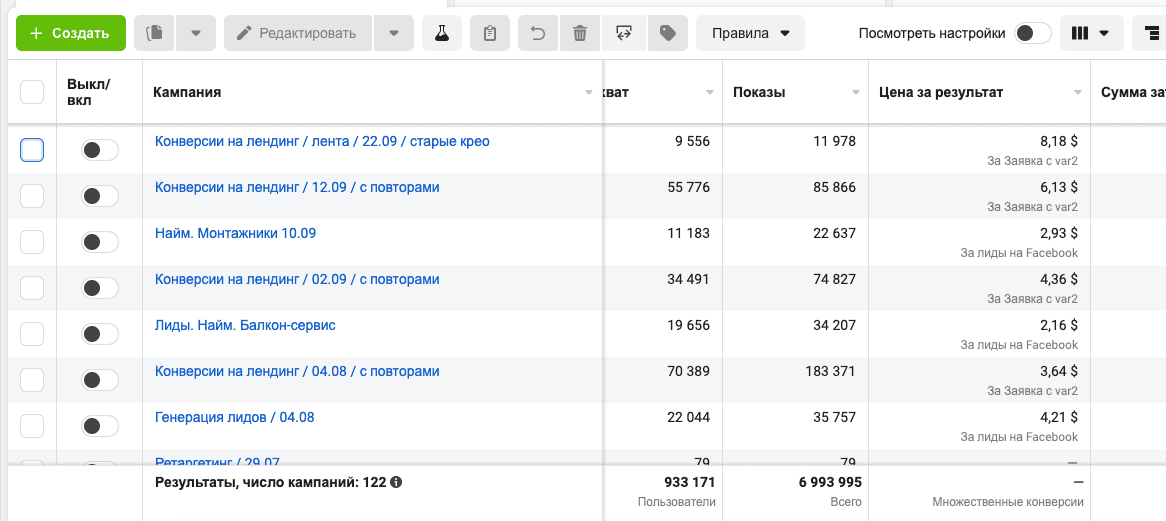Click the trash delete icon

point(580,33)
